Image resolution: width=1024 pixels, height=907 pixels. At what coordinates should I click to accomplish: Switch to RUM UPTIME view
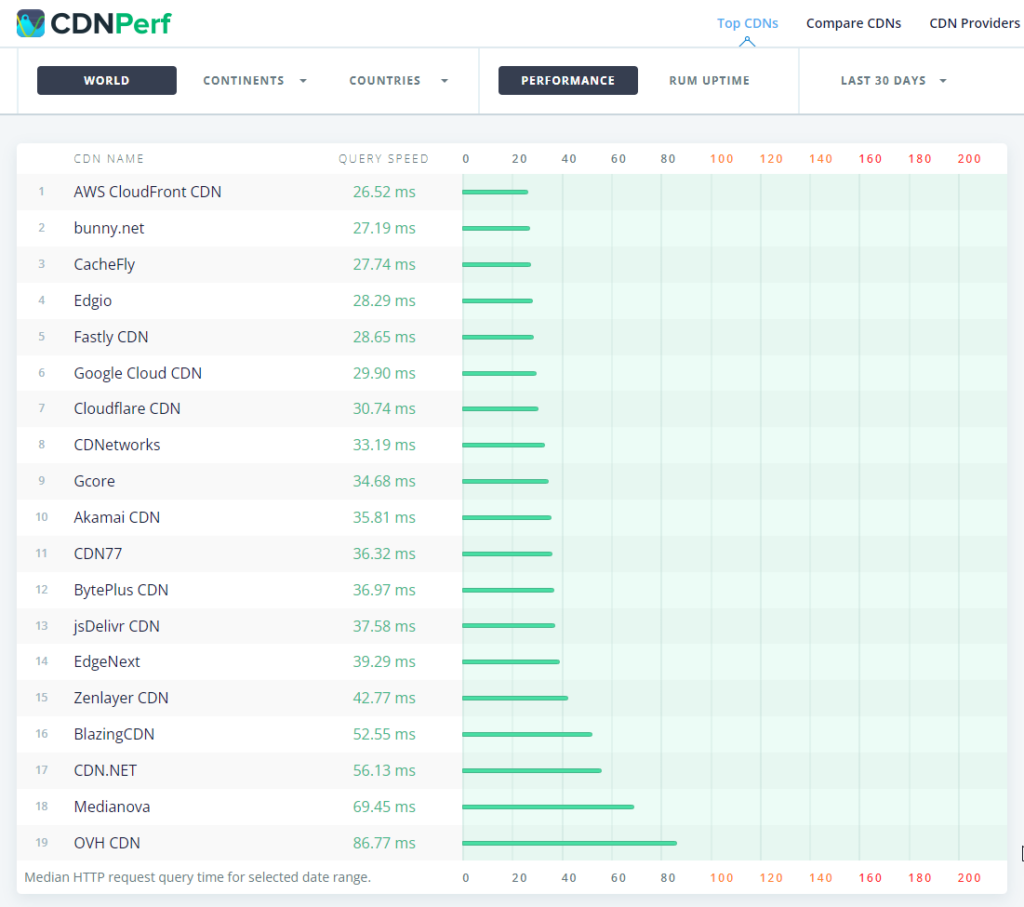coord(709,80)
